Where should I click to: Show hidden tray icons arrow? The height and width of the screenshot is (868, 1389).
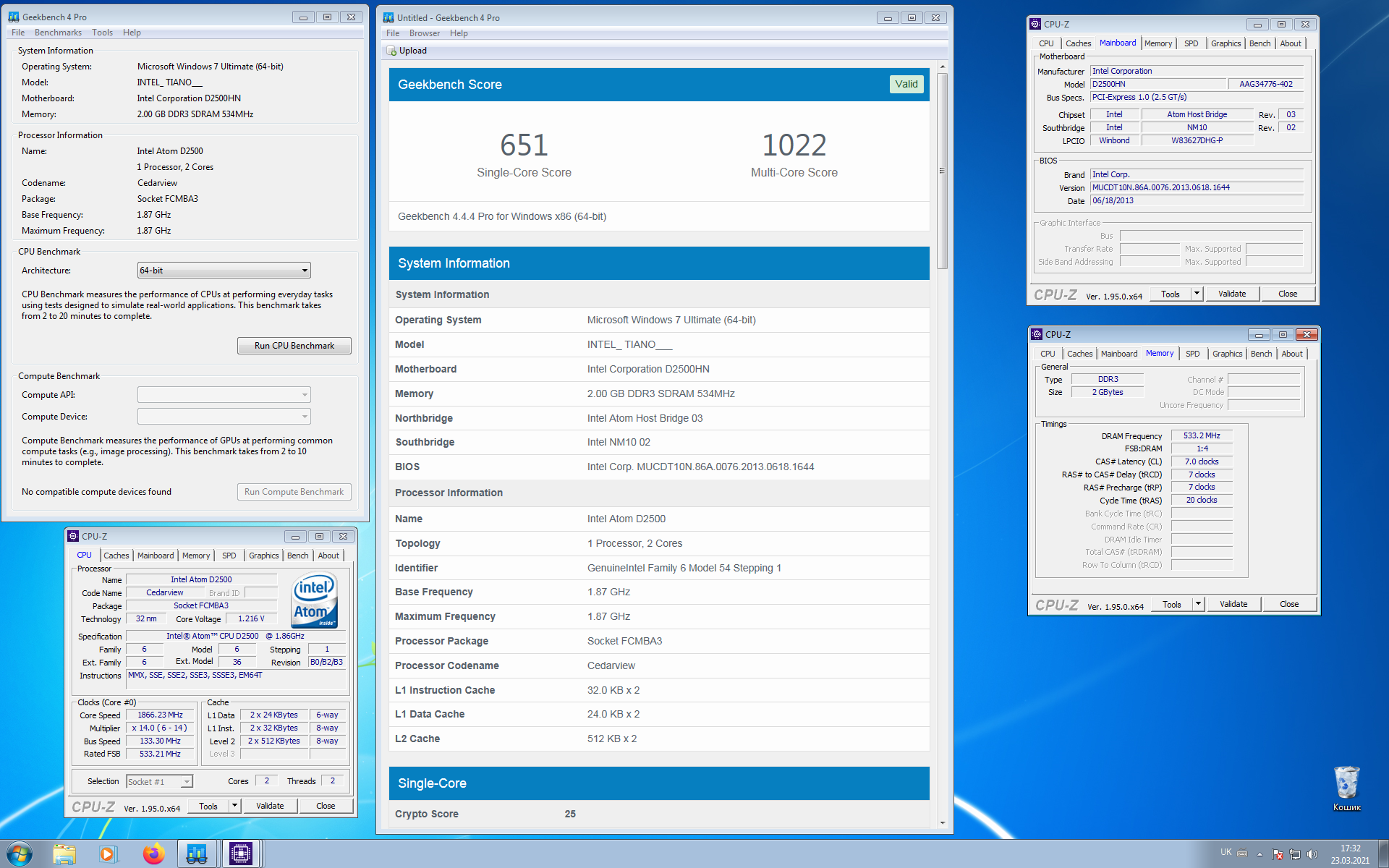(1260, 854)
